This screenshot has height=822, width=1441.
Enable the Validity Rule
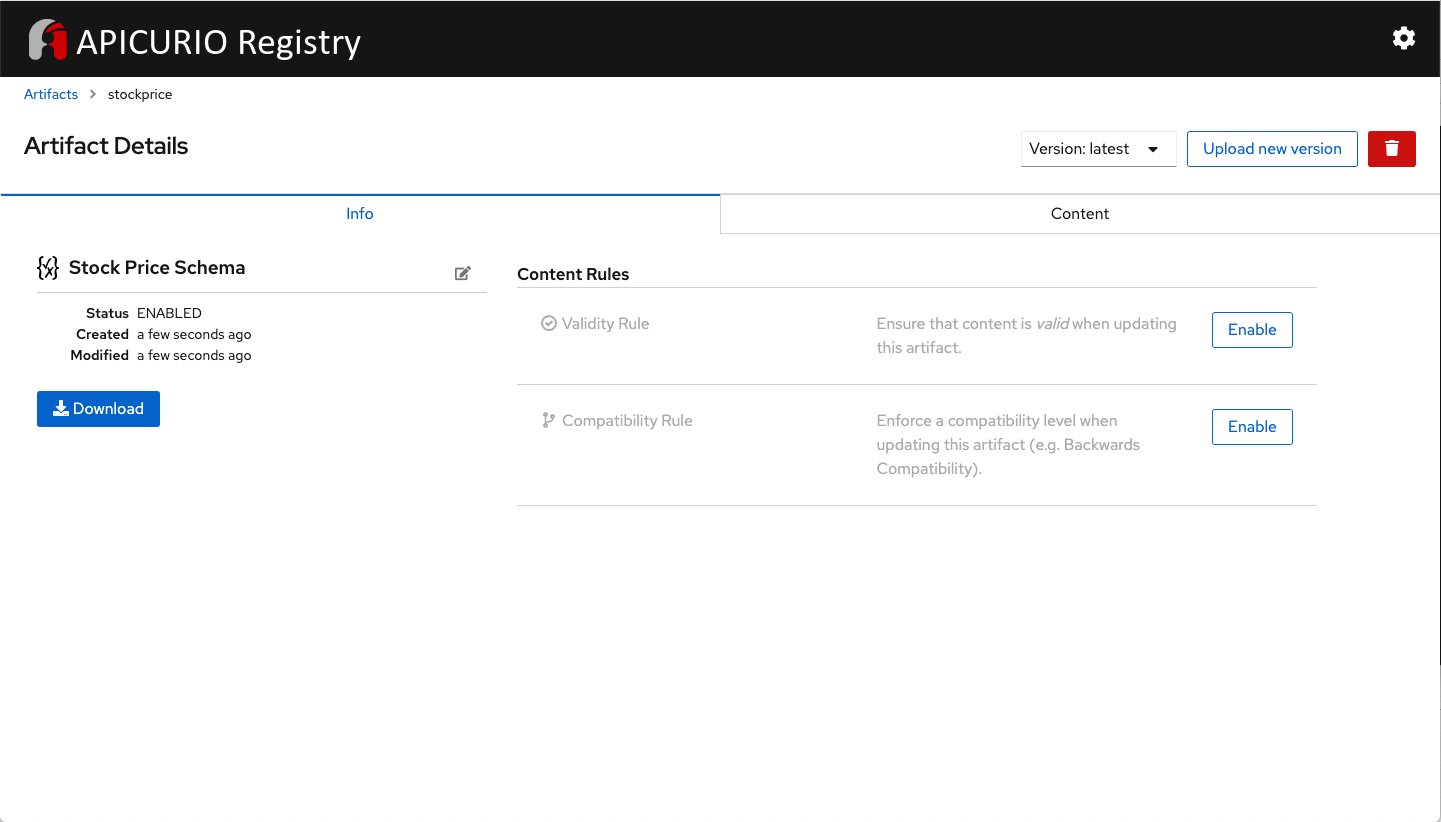pyautogui.click(x=1251, y=330)
